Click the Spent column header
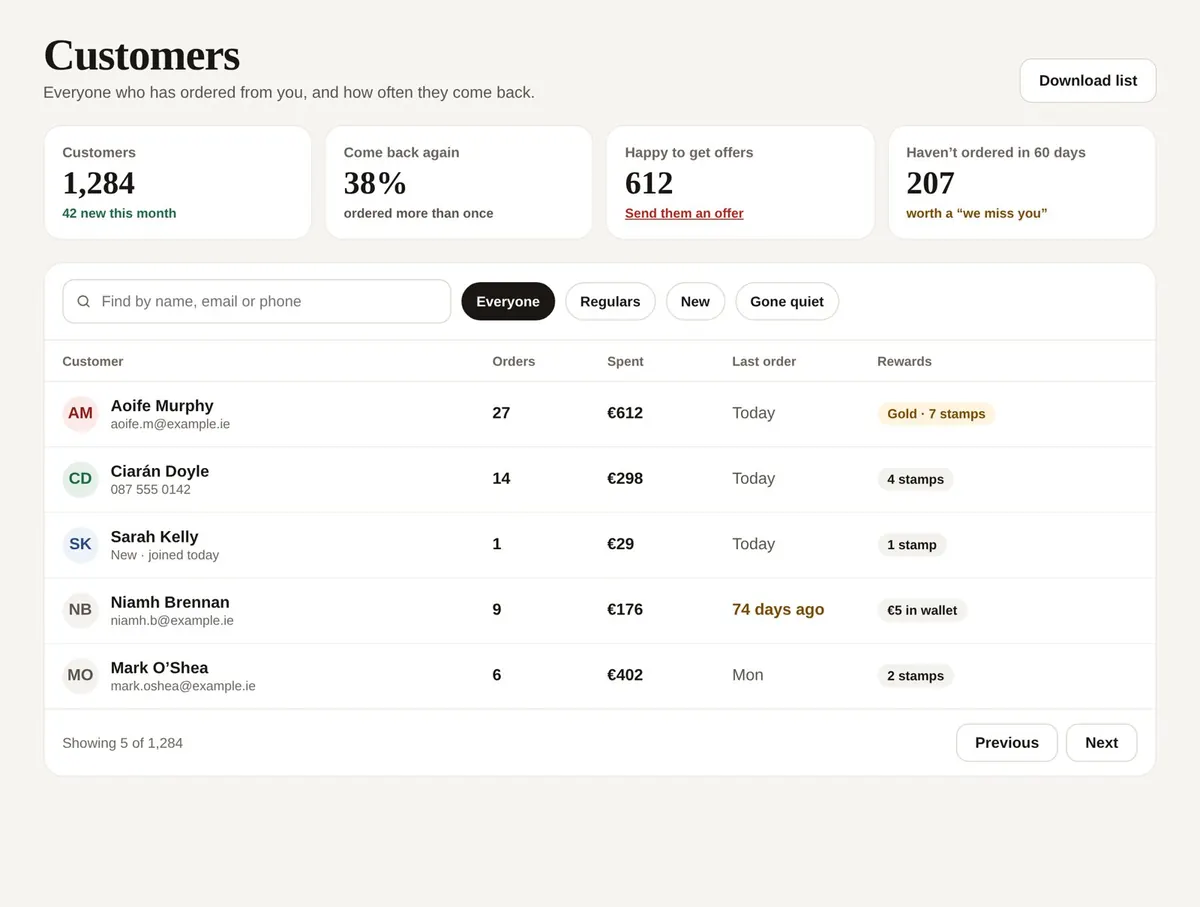 [625, 361]
